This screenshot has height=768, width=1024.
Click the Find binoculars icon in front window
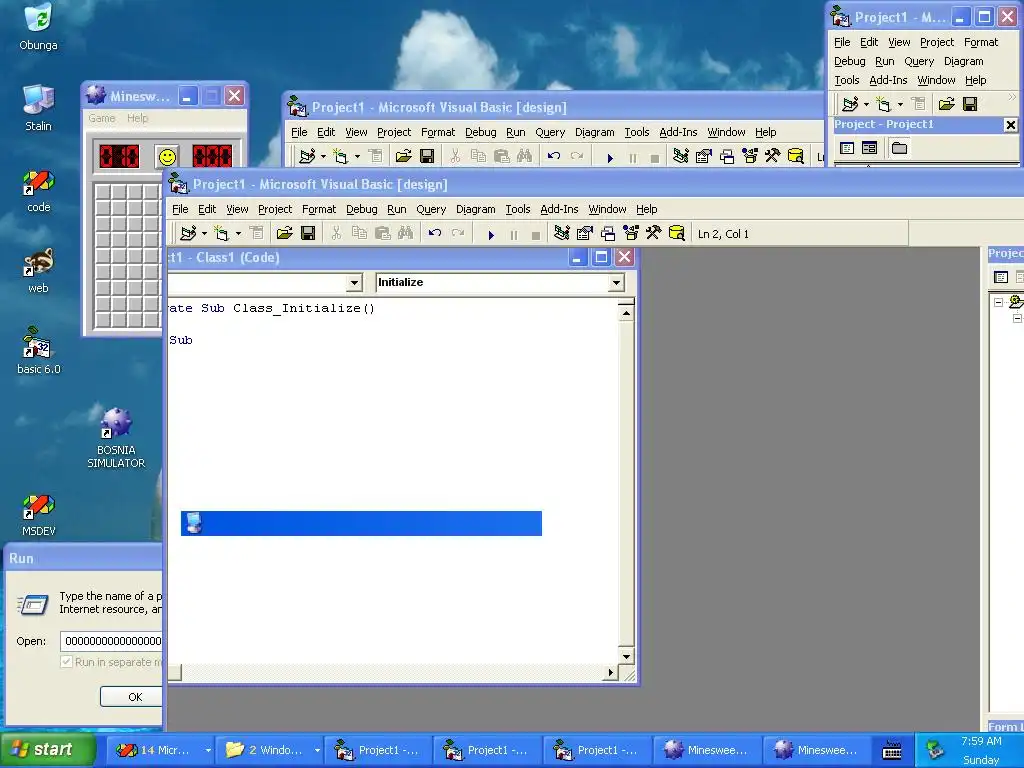406,233
